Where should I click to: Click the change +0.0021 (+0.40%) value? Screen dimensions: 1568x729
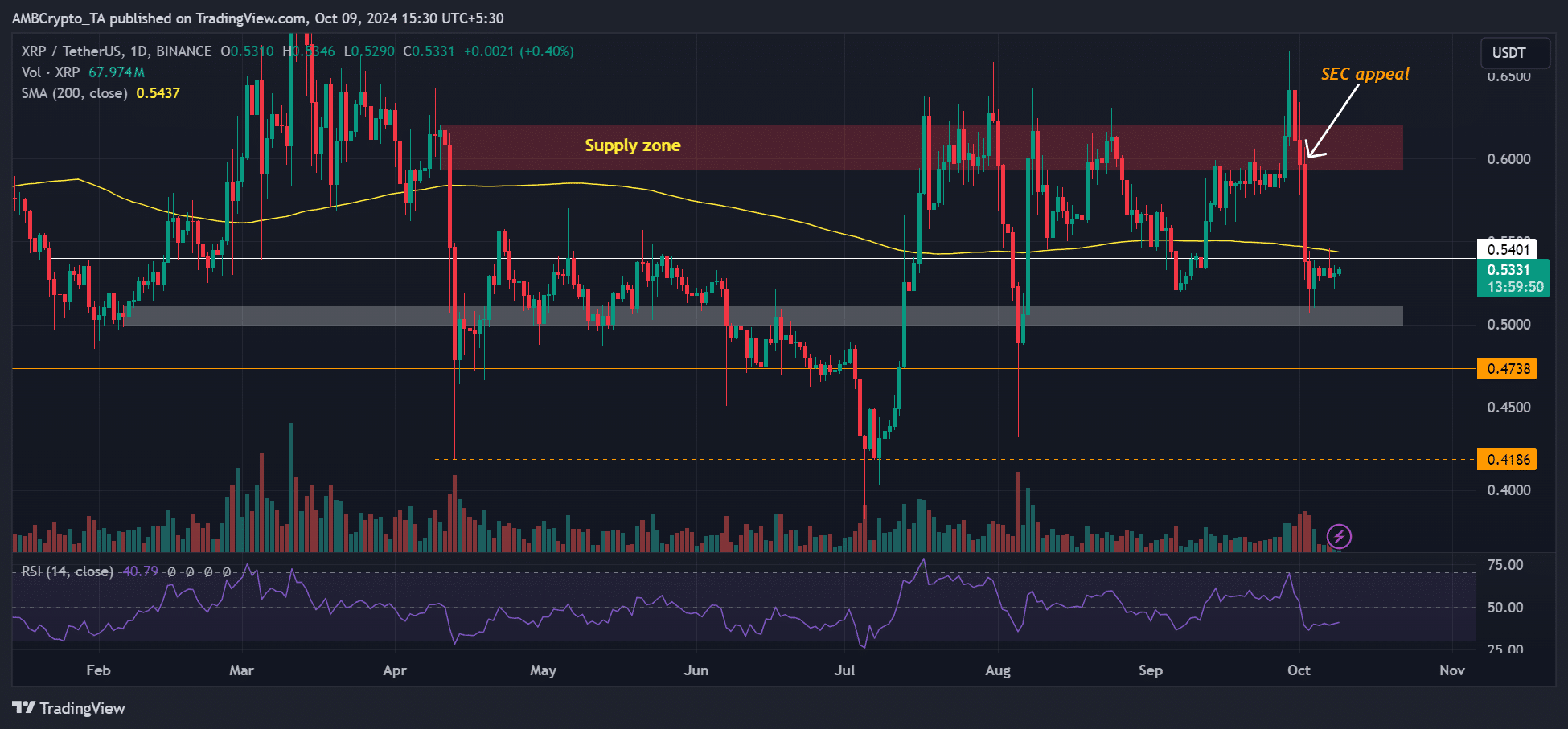pos(519,51)
